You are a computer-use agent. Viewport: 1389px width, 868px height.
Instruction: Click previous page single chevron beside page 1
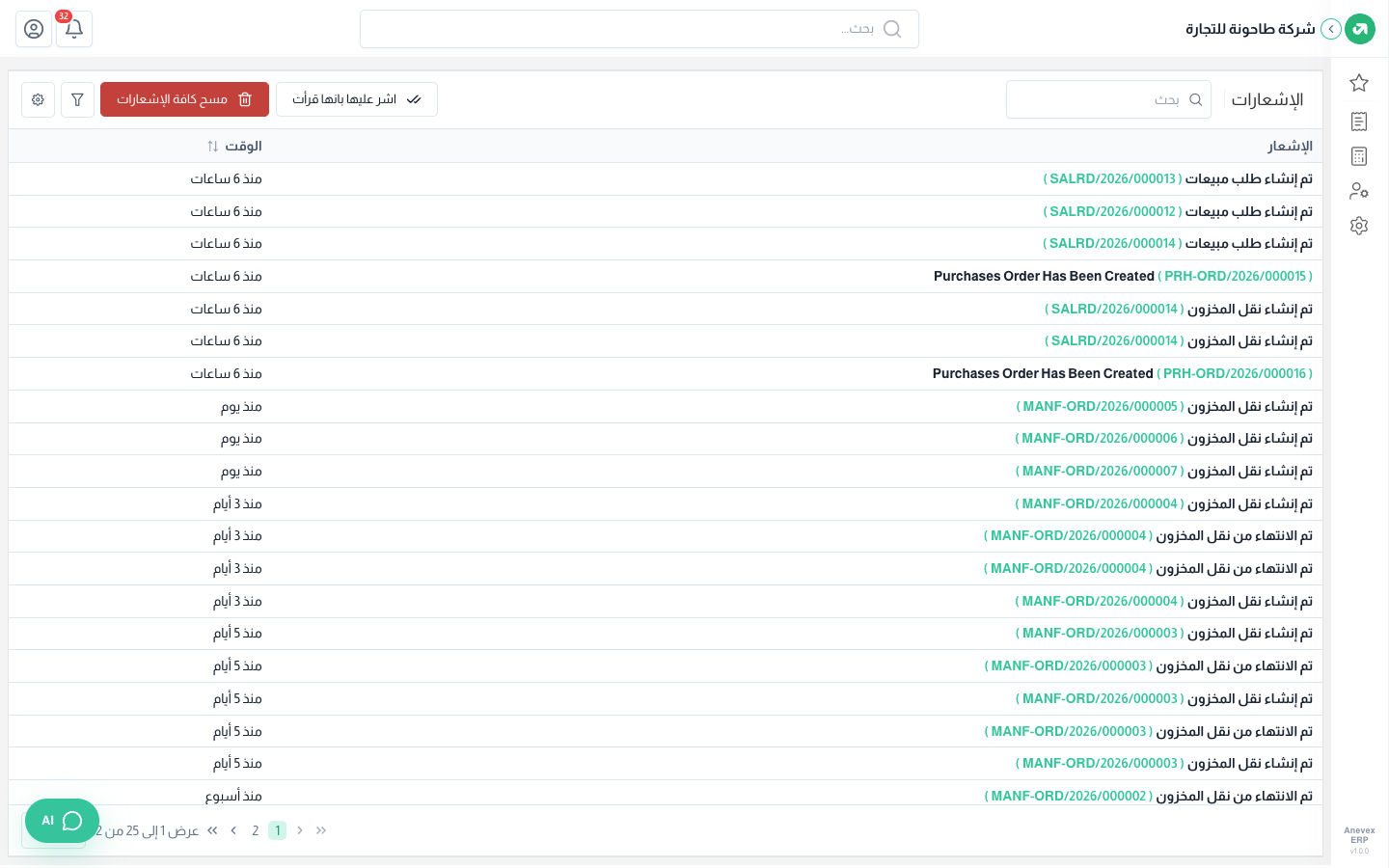(300, 830)
